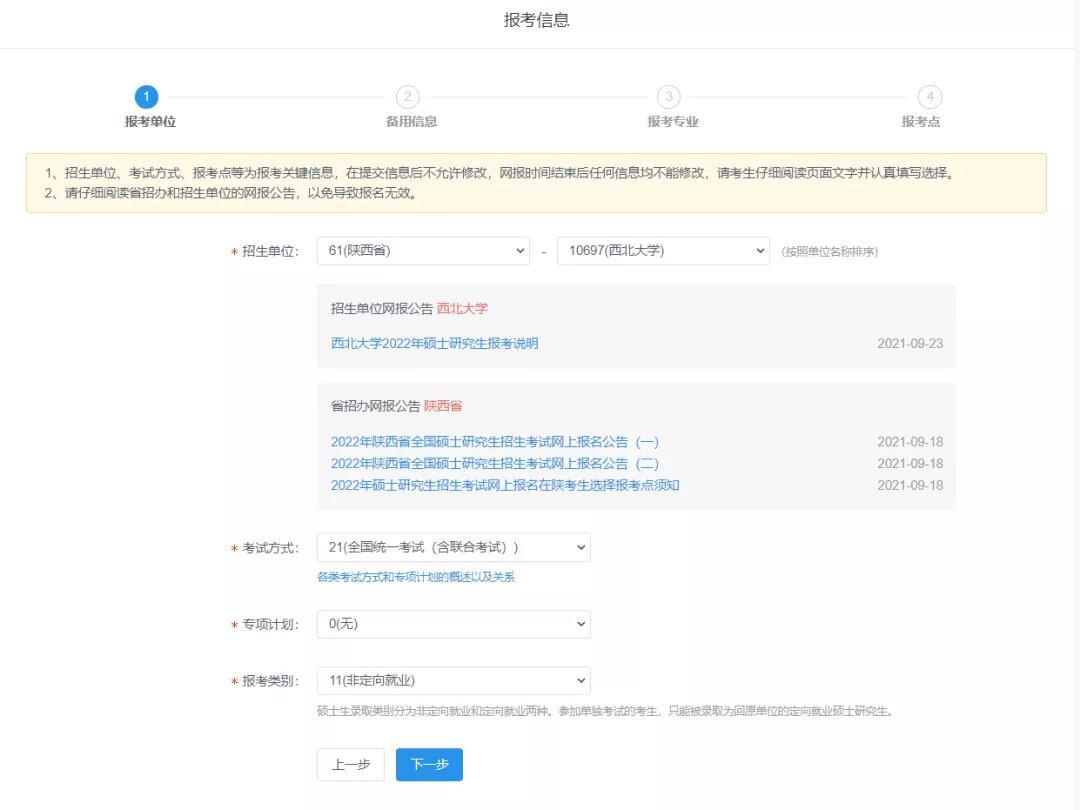Click the 招生单位网报公告 heading
1080x810 pixels.
[x=382, y=309]
